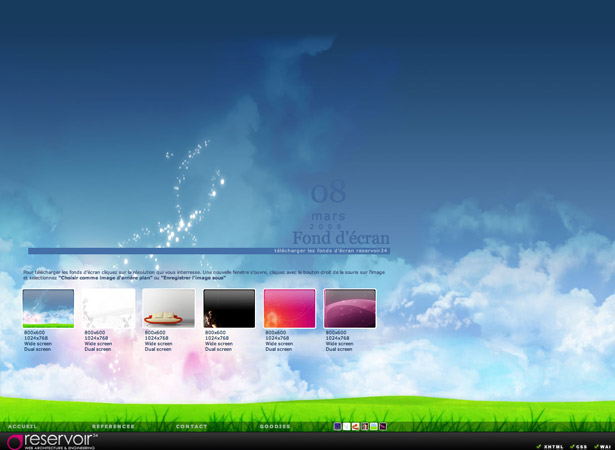Open the blue sky wallpaper thumbnail
Image resolution: width=615 pixels, height=450 pixels.
pos(48,308)
